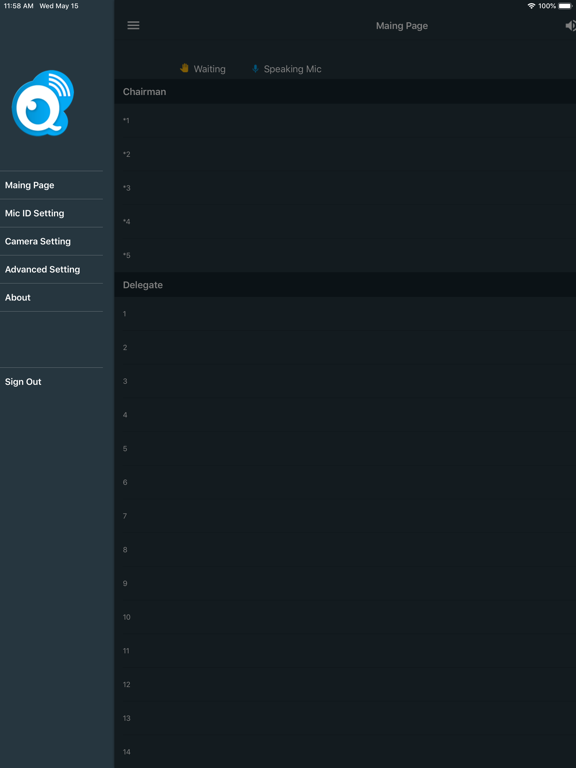Tap the Delegate section header
Screen dimensions: 576x768
click(345, 285)
